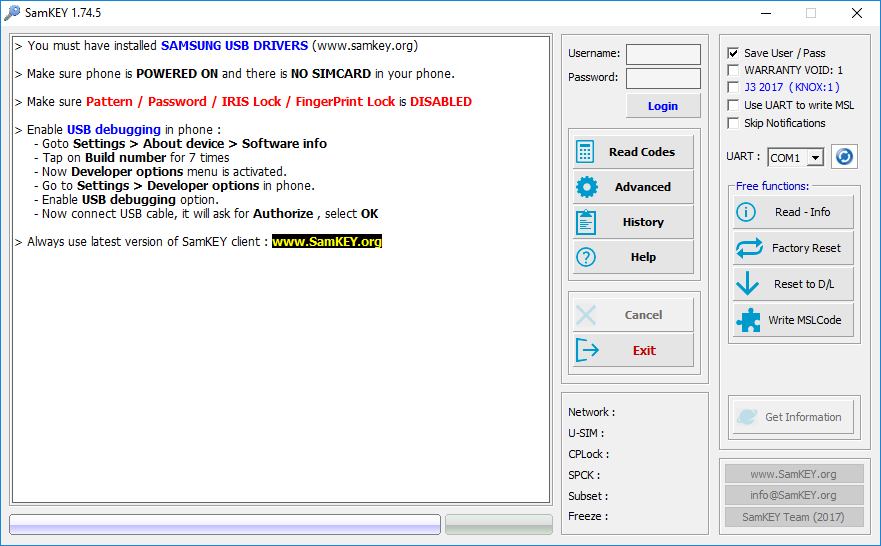
Task: Focus the Password input field
Action: 663,79
